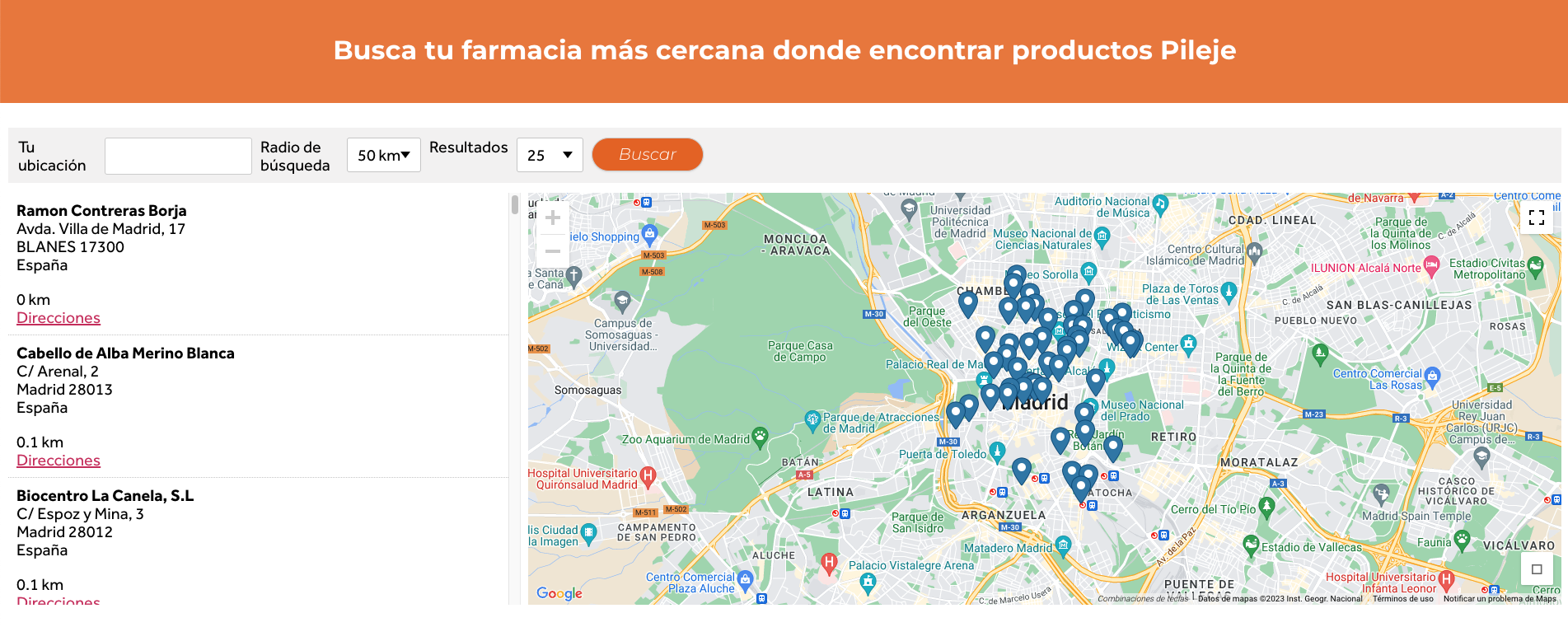Image resolution: width=1568 pixels, height=627 pixels.
Task: Click Museo Nacional de Ciencias Naturales icon
Action: 1102,236
